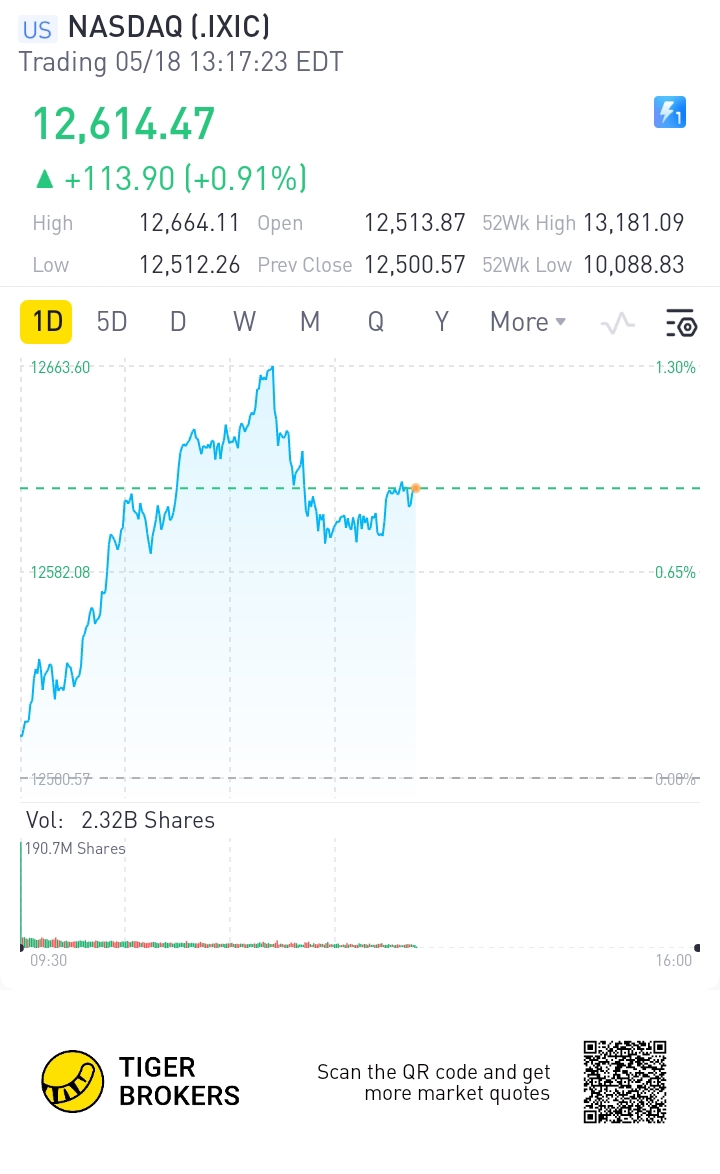Tap the NASDAQ (.IXIC) title
The image size is (720, 1174).
pos(169,27)
